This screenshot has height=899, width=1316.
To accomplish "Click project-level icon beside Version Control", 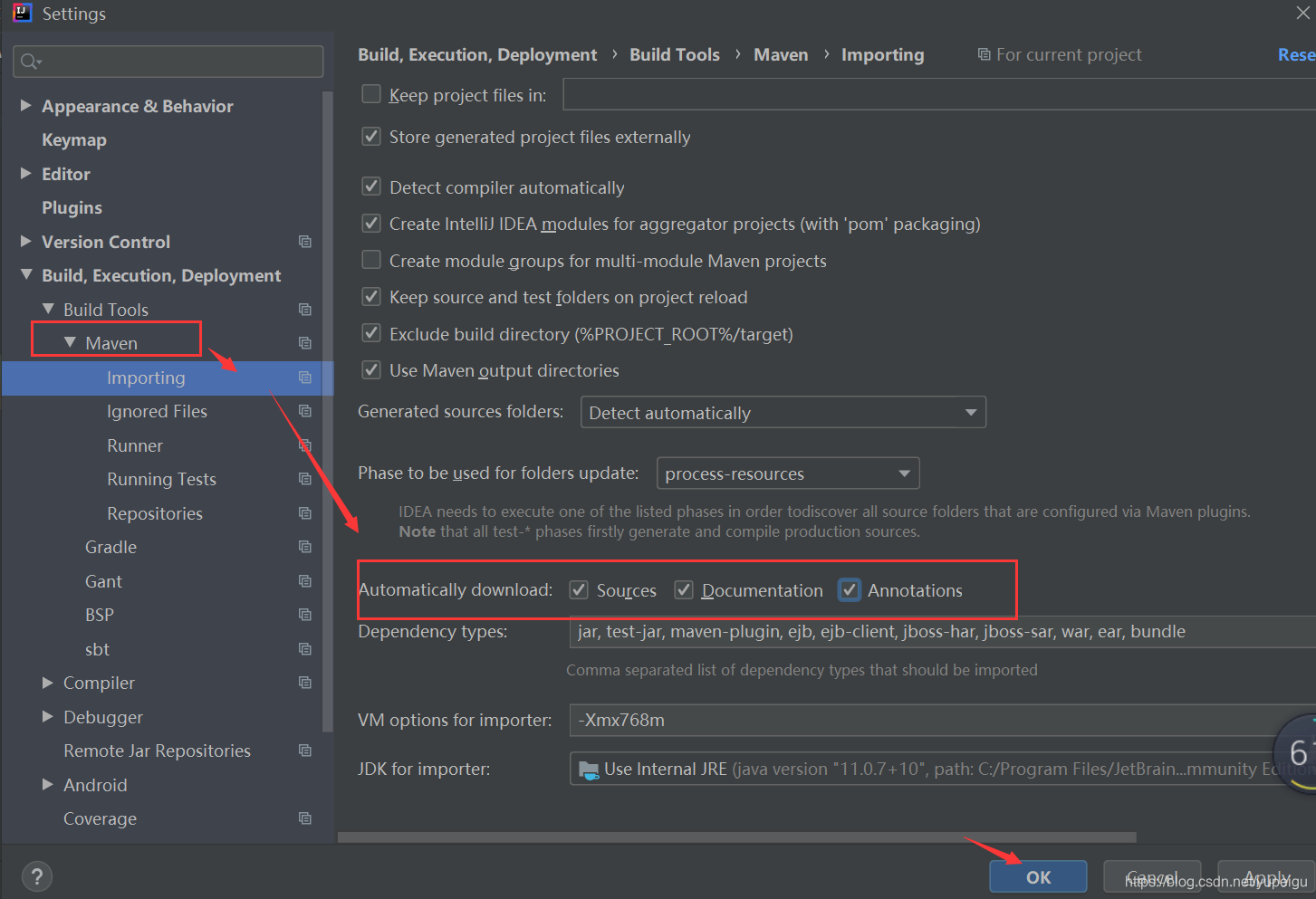I will point(305,242).
